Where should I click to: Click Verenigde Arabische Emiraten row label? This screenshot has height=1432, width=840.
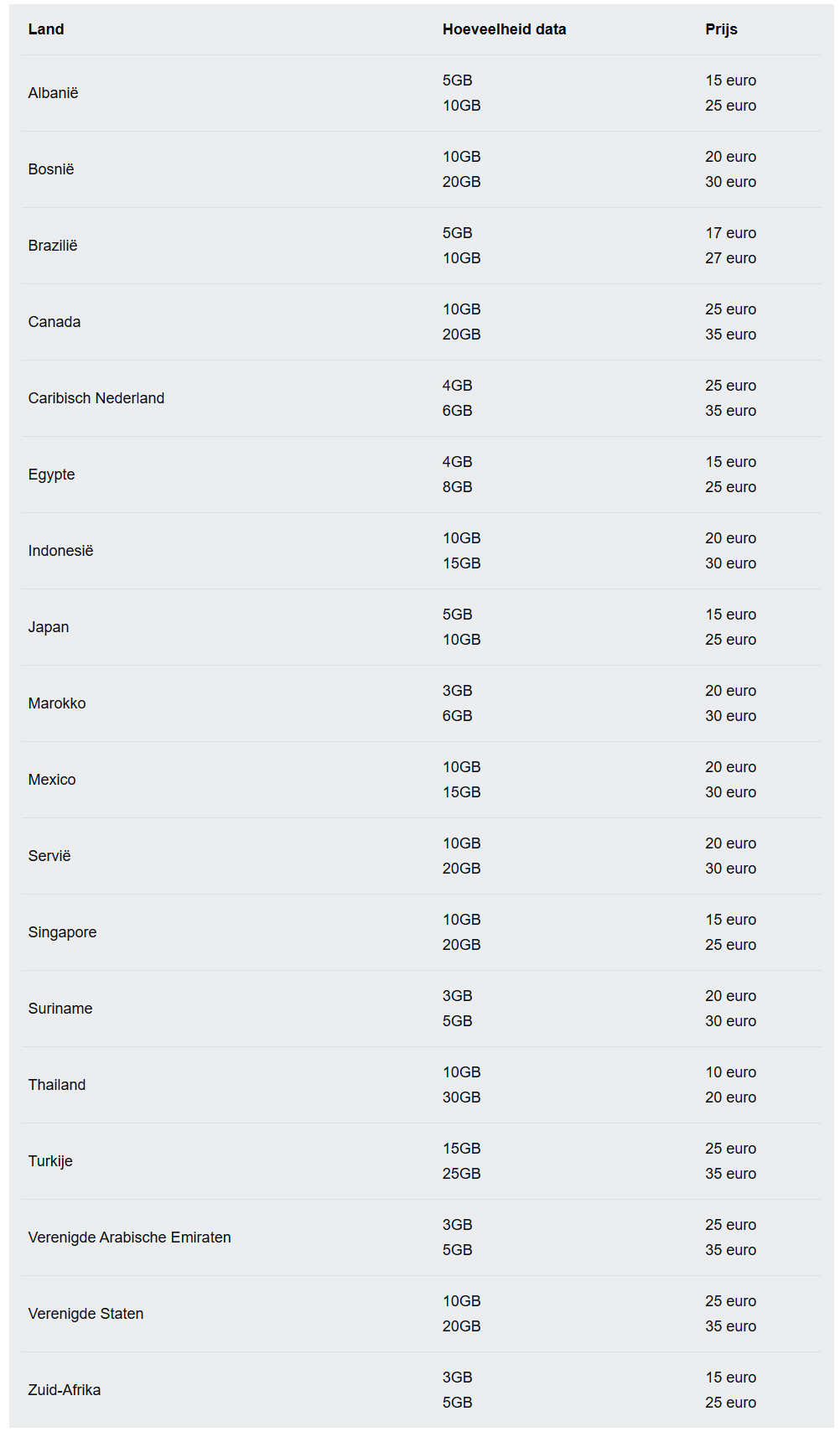pyautogui.click(x=129, y=1237)
